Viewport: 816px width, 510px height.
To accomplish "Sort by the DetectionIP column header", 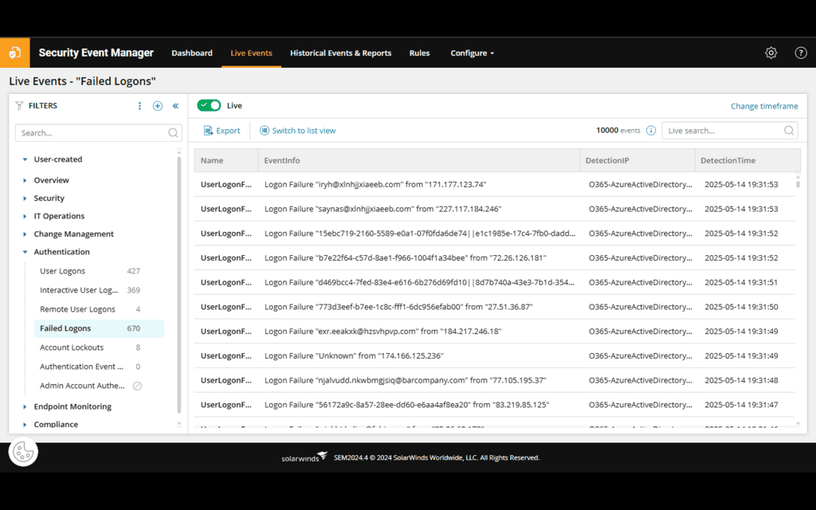I will (x=638, y=160).
